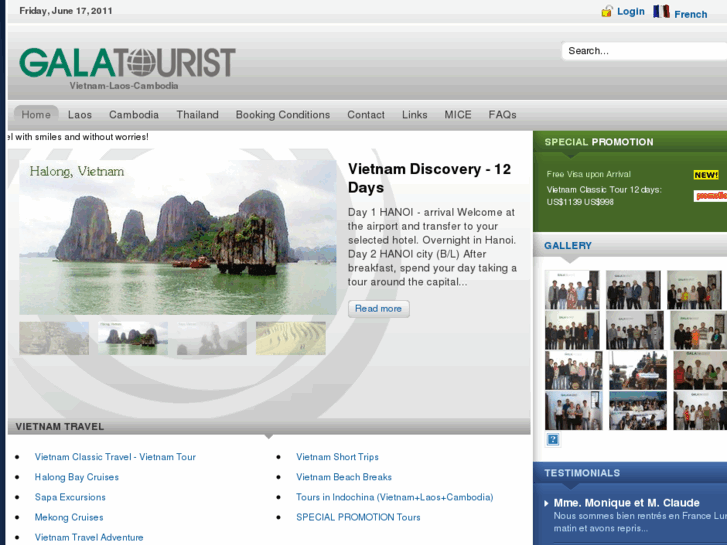Open middle gallery photo in third row
The height and width of the screenshot is (545, 727).
pos(638,370)
